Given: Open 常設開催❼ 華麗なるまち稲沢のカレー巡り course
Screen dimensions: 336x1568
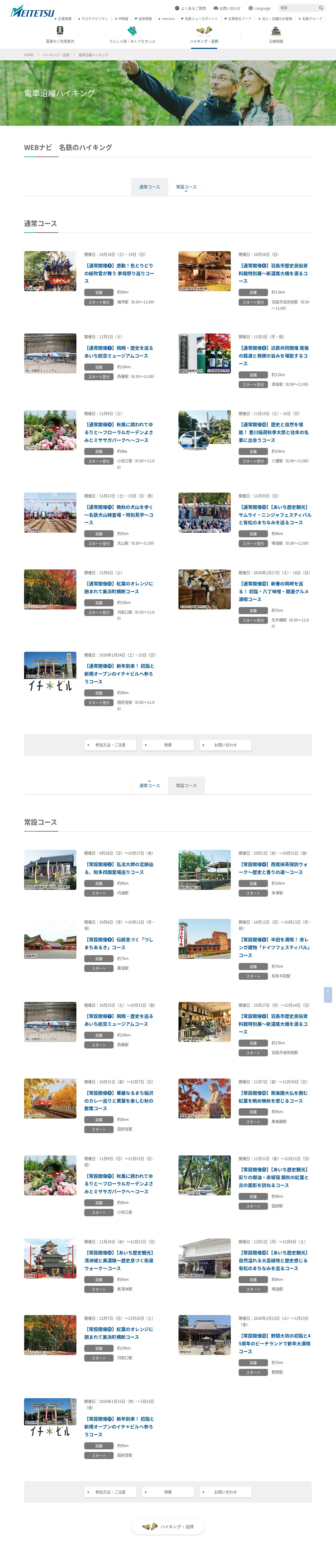Looking at the screenshot, I should 119,1100.
